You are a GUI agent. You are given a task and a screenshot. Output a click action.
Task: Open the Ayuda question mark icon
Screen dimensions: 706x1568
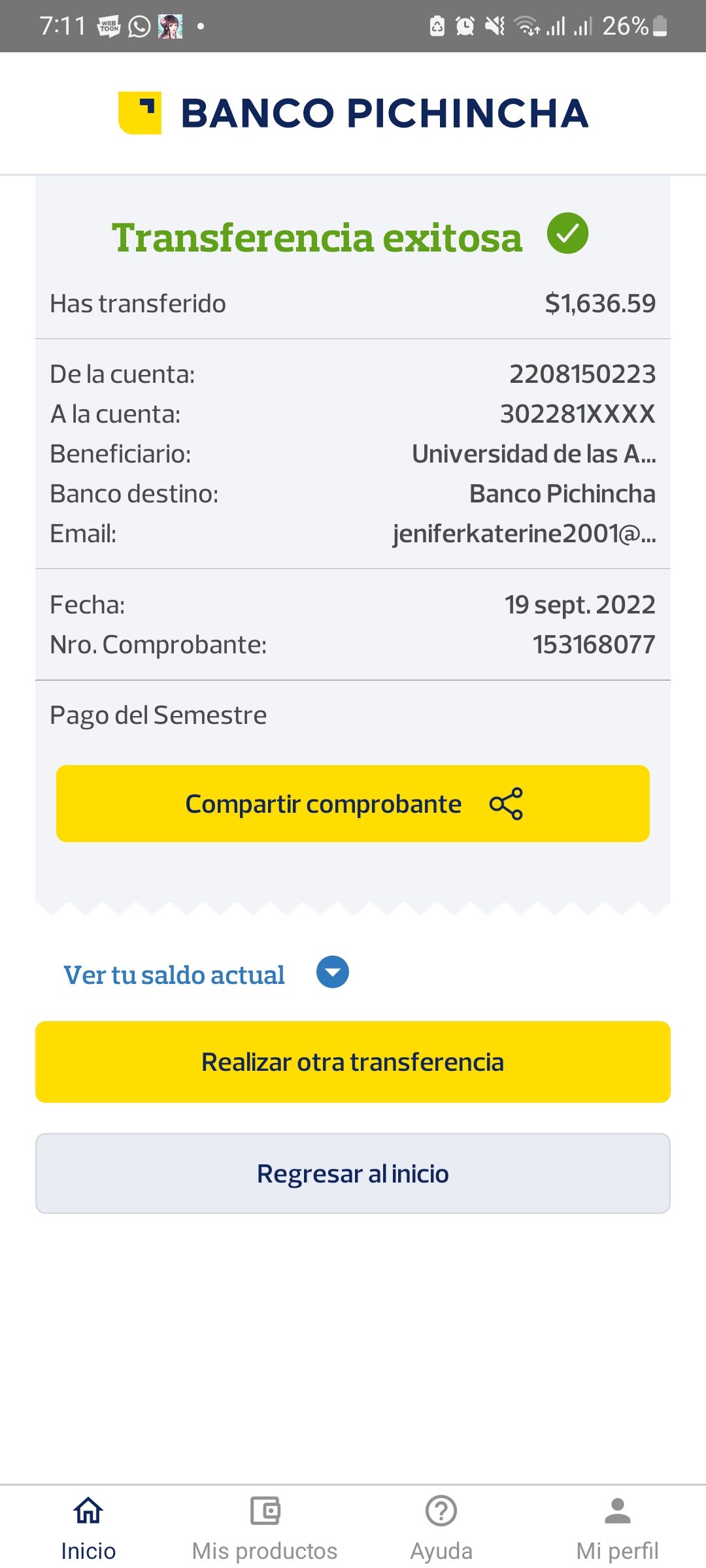click(441, 1511)
